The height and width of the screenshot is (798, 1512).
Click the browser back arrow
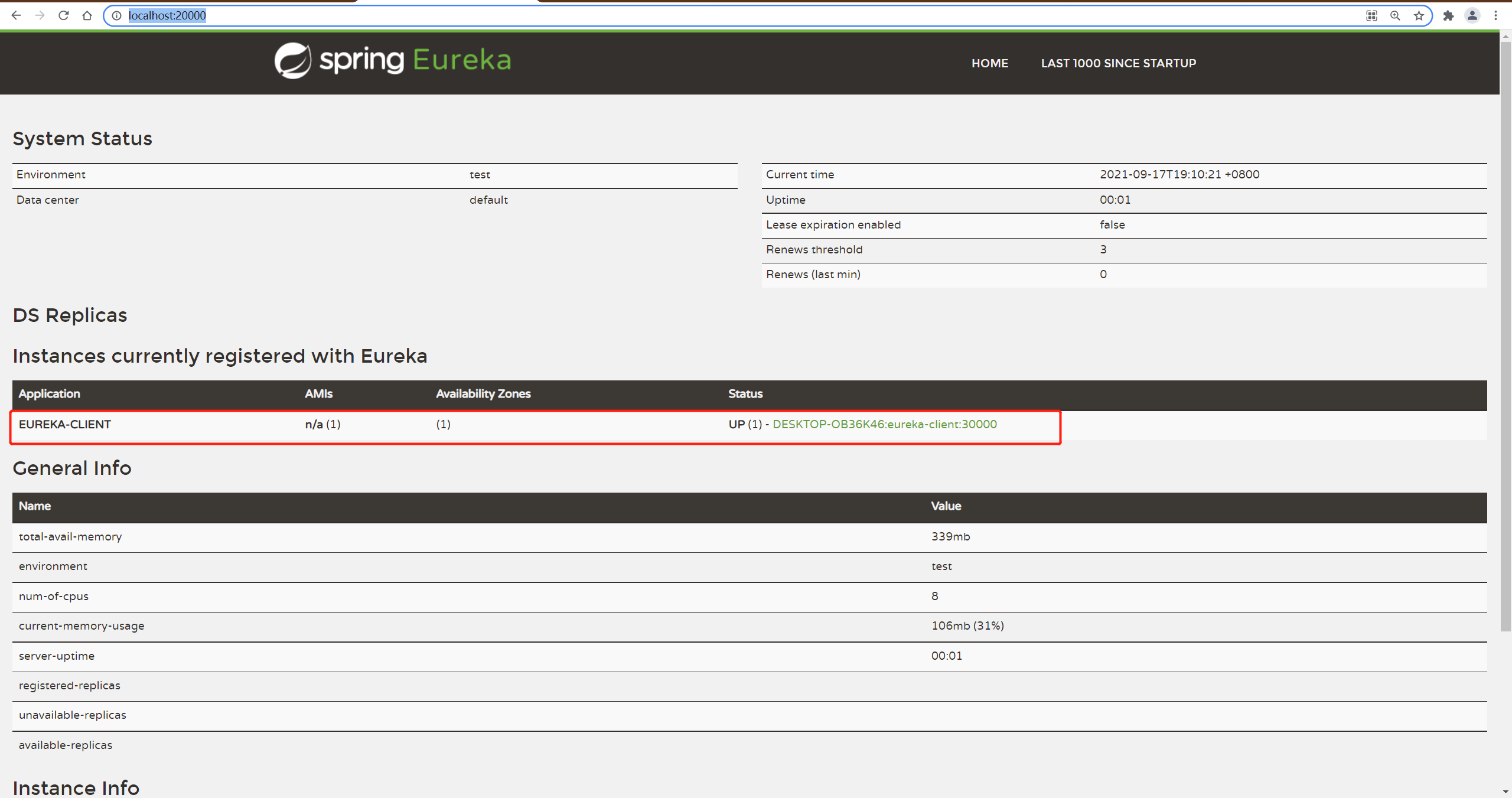tap(16, 15)
